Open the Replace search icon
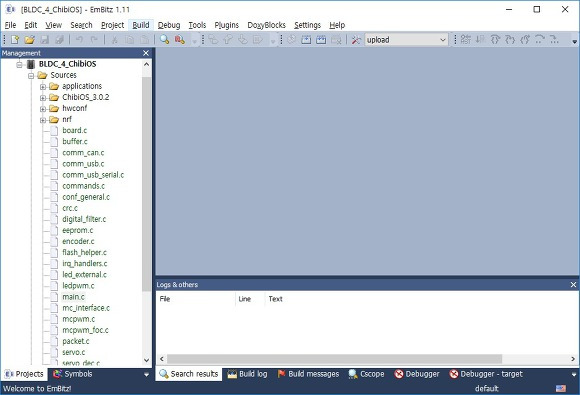The image size is (580, 395). point(180,40)
